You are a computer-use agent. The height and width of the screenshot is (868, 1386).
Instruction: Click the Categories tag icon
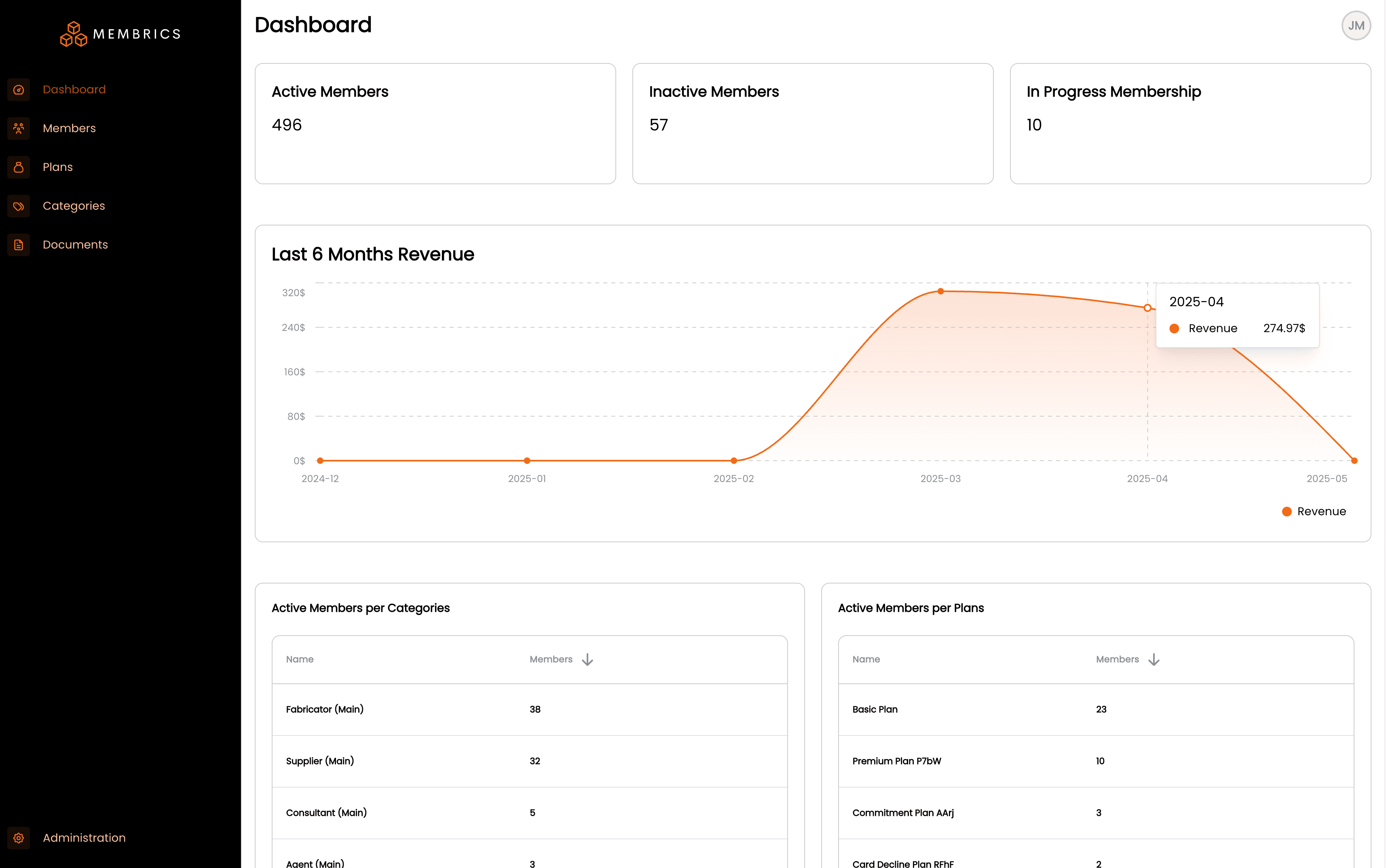point(18,206)
